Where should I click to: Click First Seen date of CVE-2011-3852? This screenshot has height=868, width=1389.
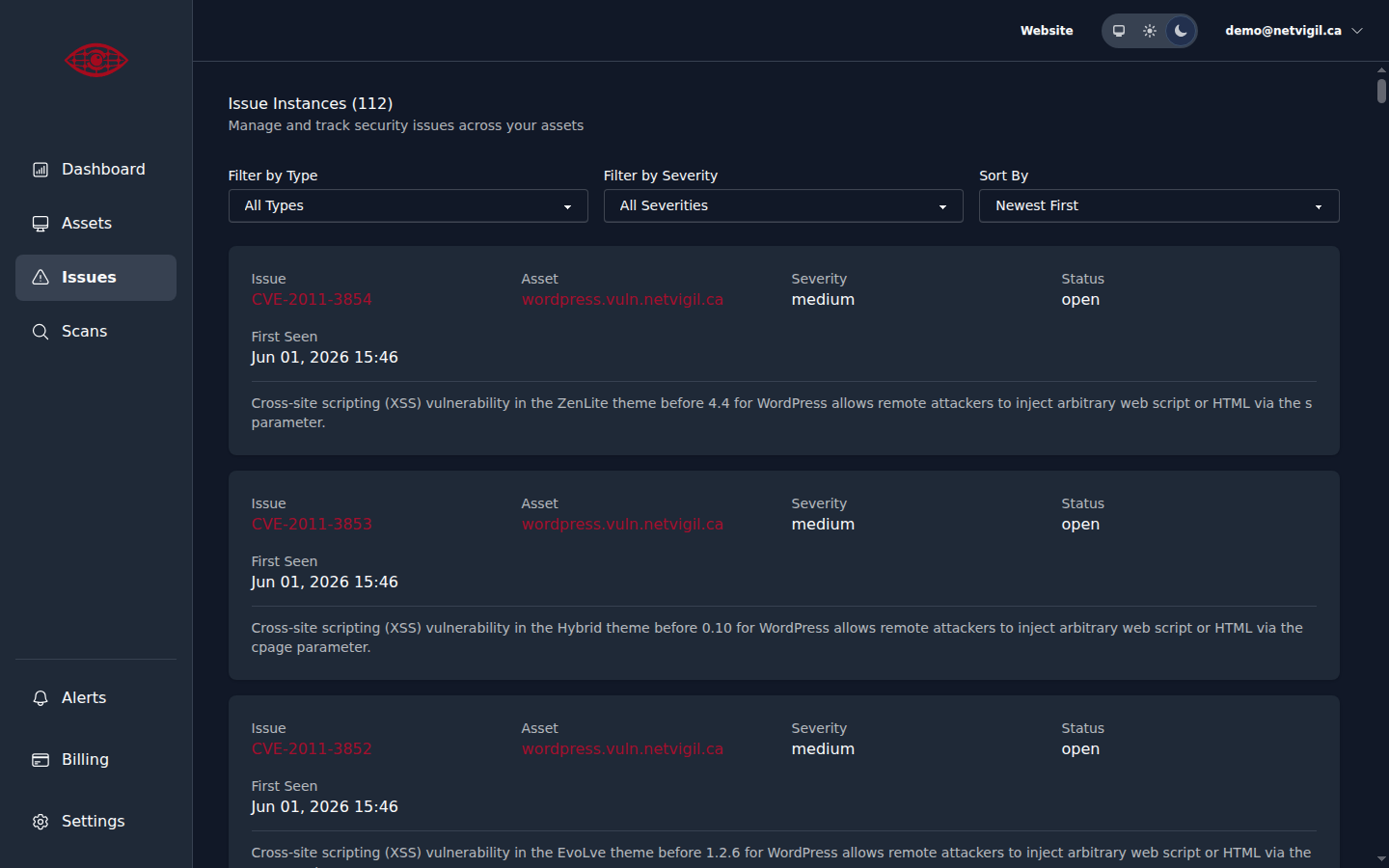click(324, 807)
